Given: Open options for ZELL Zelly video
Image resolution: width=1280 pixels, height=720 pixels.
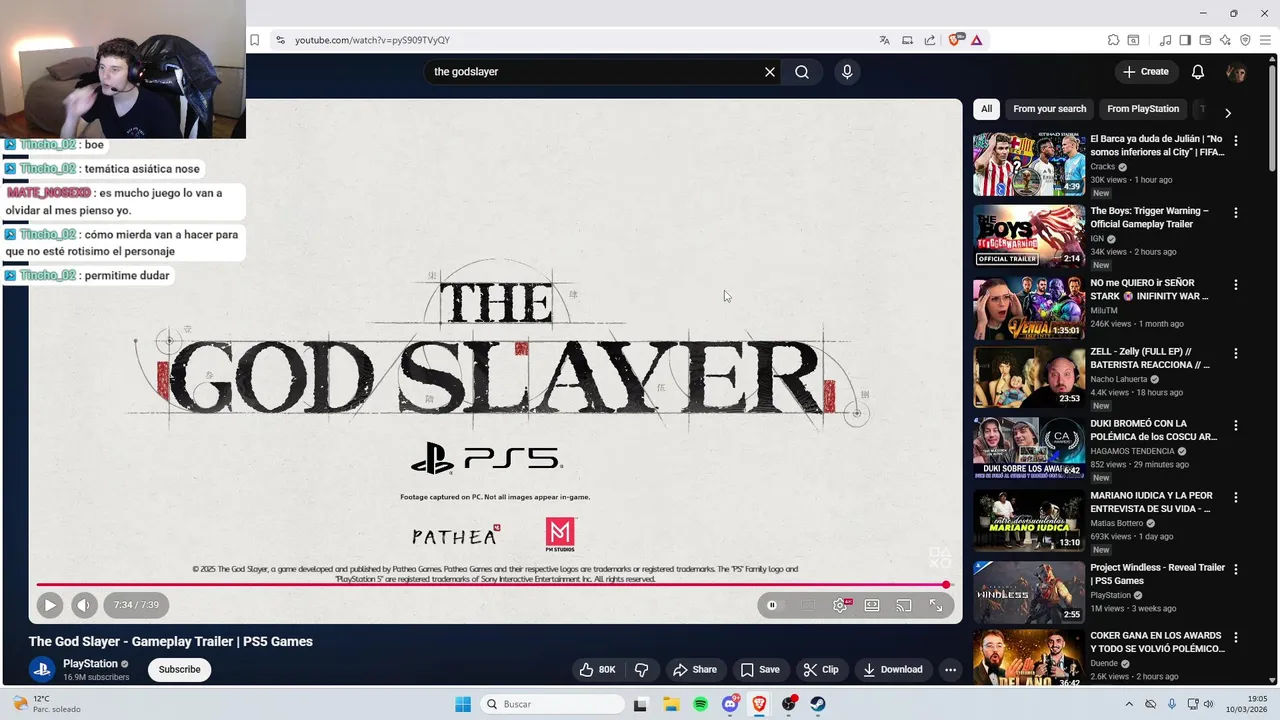Looking at the screenshot, I should [1236, 354].
